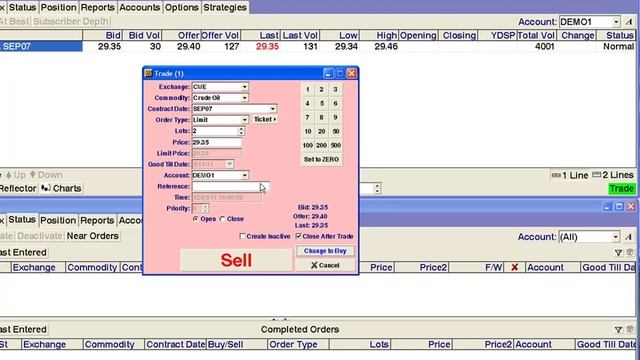This screenshot has width=640, height=360.
Task: Click the Down arrow button
Action: pos(46,175)
